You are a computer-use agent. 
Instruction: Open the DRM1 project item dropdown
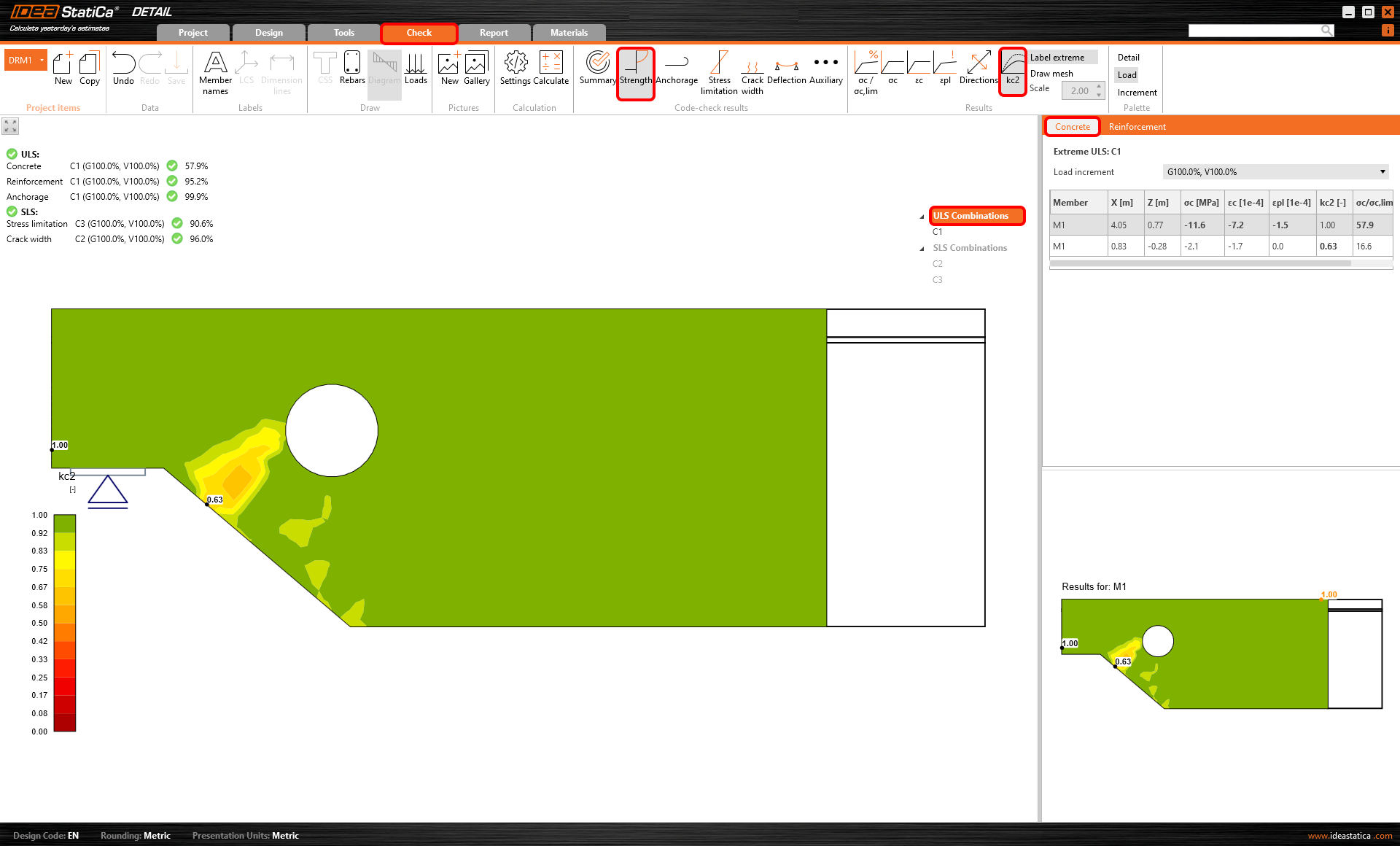pyautogui.click(x=42, y=61)
